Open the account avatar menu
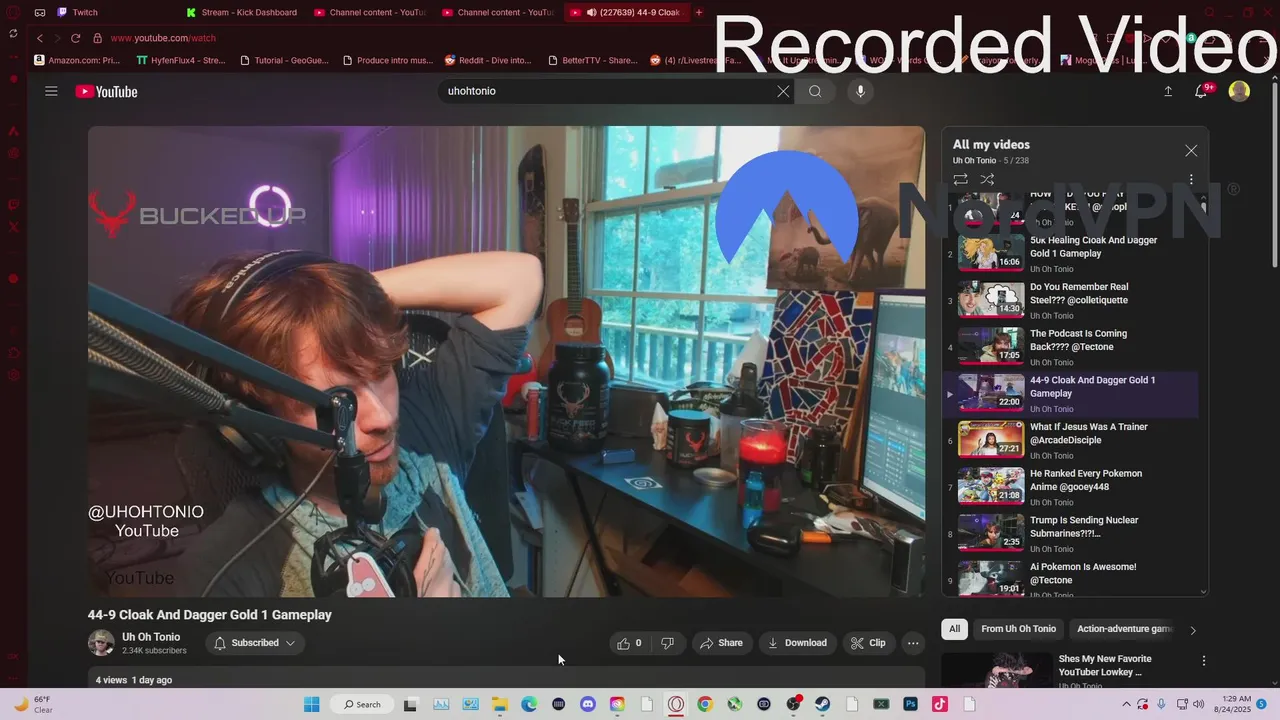 point(1239,91)
